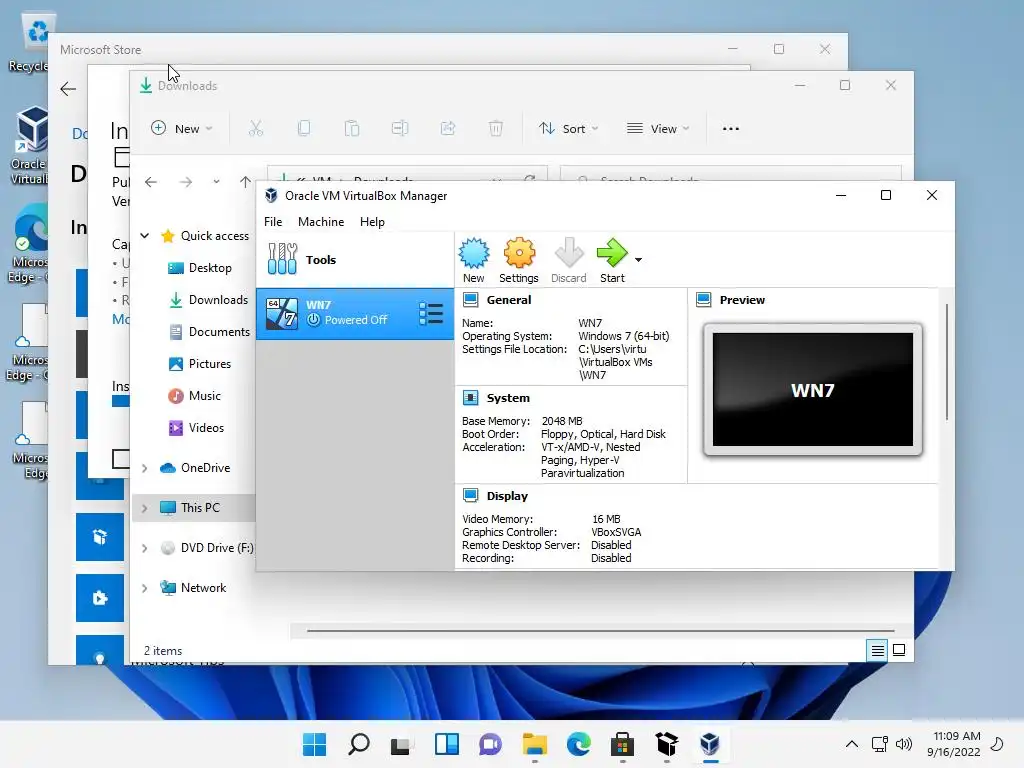The width and height of the screenshot is (1024, 768).
Task: Open the Start button dropdown arrow
Action: (x=638, y=260)
